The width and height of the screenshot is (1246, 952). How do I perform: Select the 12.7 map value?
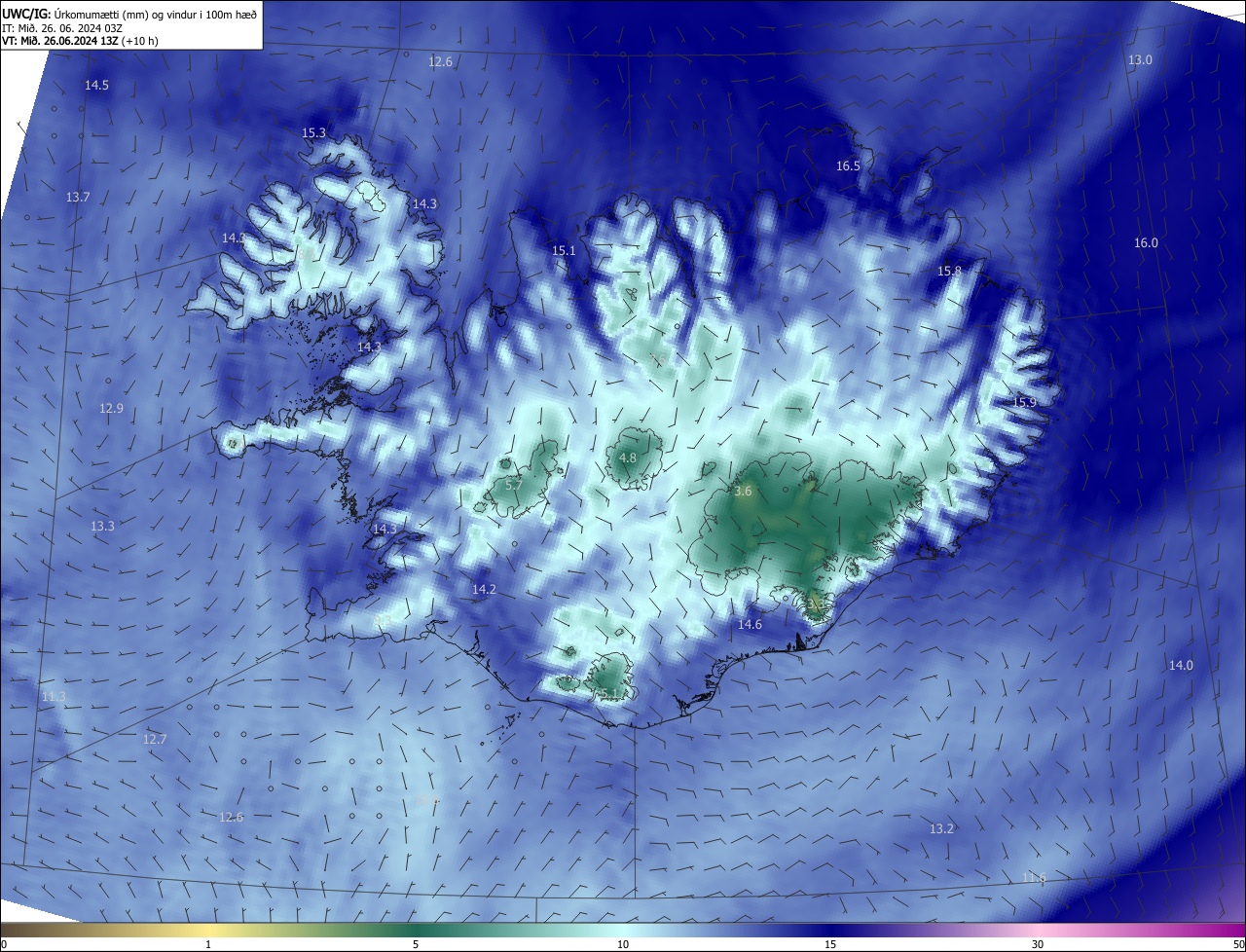click(x=155, y=740)
